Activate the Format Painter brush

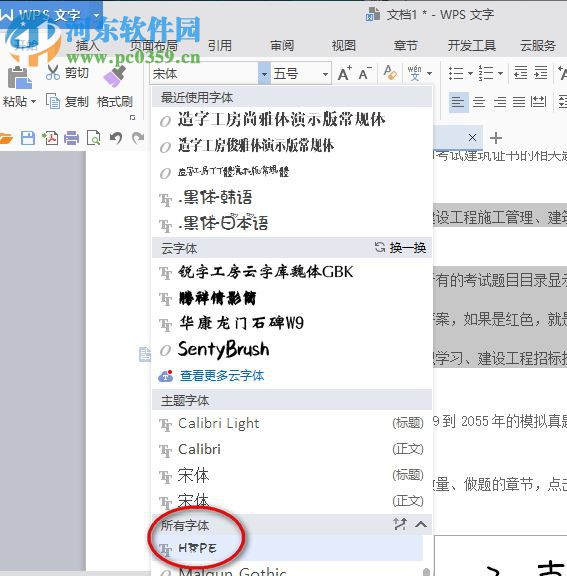pyautogui.click(x=115, y=76)
